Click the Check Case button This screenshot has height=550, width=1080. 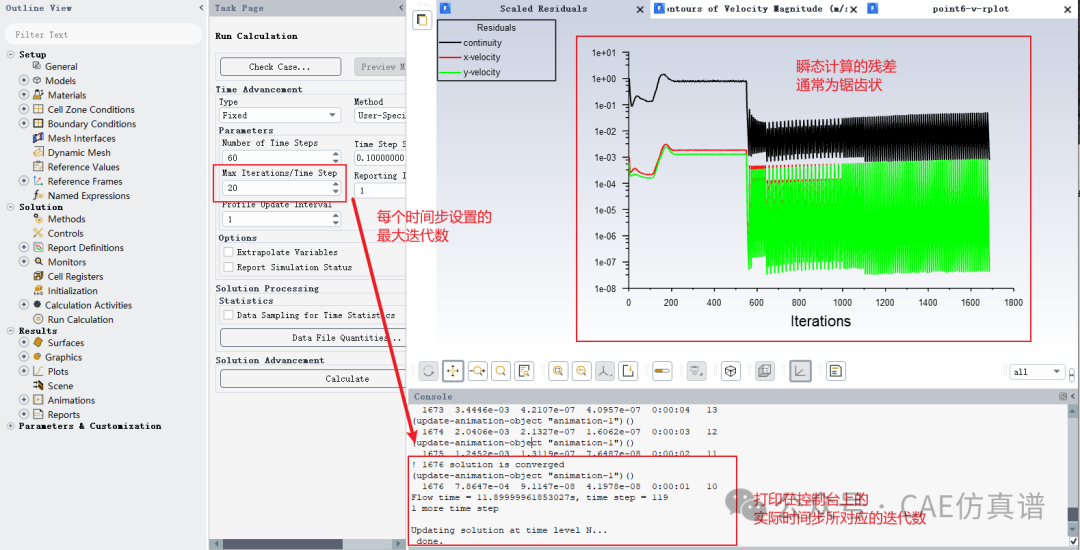[280, 67]
